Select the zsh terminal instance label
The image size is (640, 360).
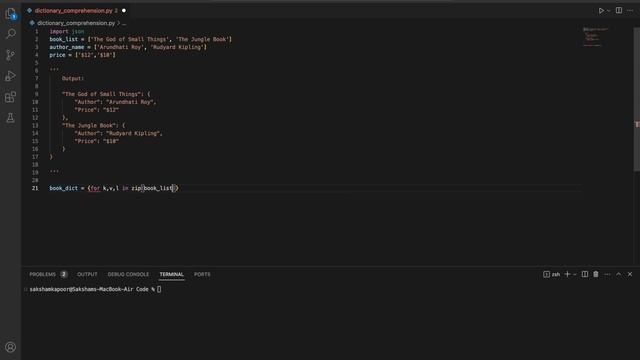pyautogui.click(x=551, y=274)
